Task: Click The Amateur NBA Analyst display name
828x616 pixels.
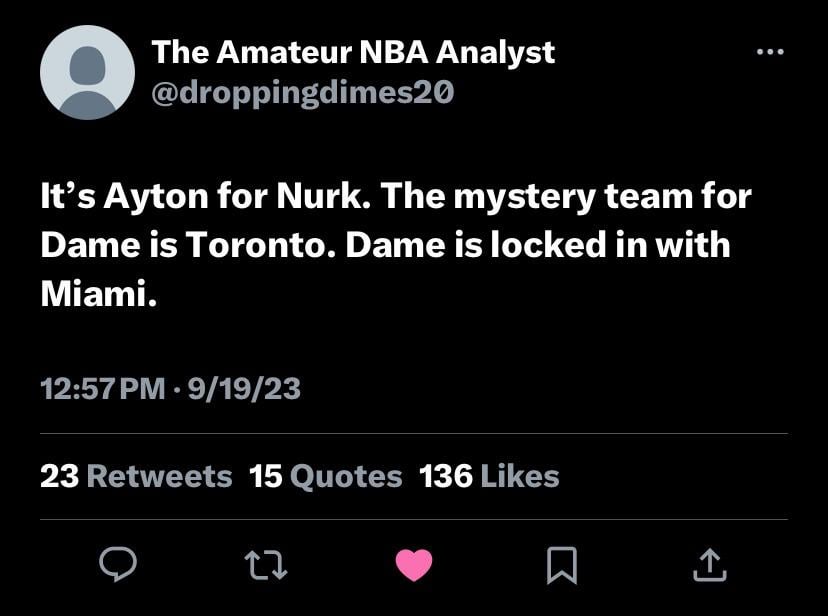Action: pyautogui.click(x=353, y=52)
